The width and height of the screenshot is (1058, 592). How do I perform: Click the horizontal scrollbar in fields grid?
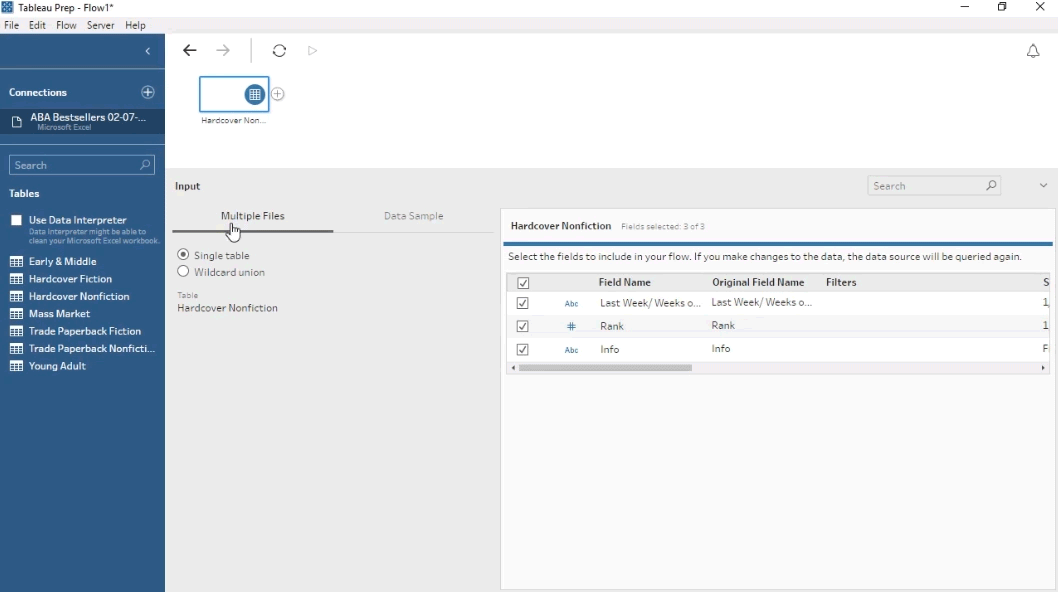coord(605,368)
